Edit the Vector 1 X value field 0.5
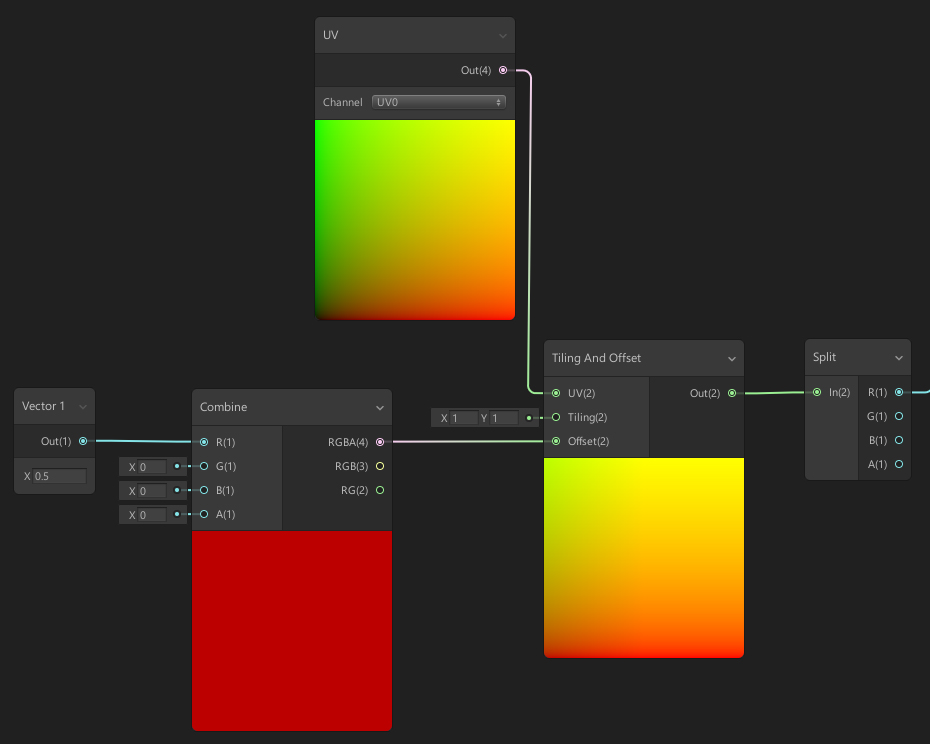 tap(60, 476)
